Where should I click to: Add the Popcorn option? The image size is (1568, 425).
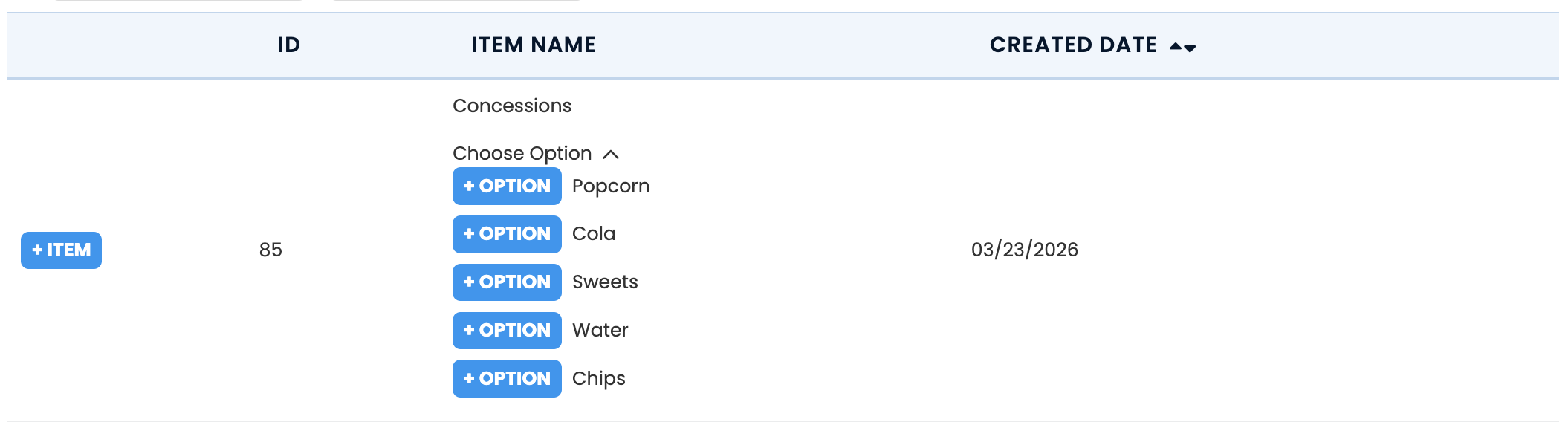507,186
